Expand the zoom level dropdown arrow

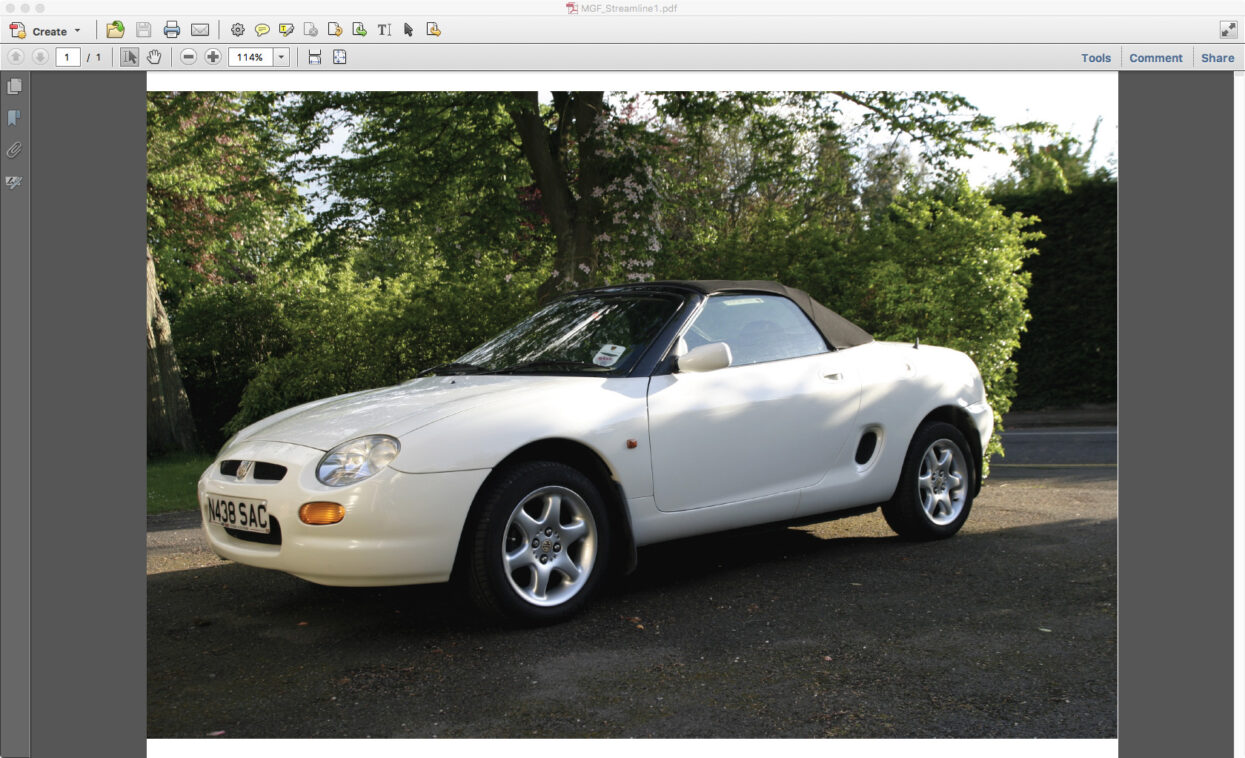coord(281,57)
